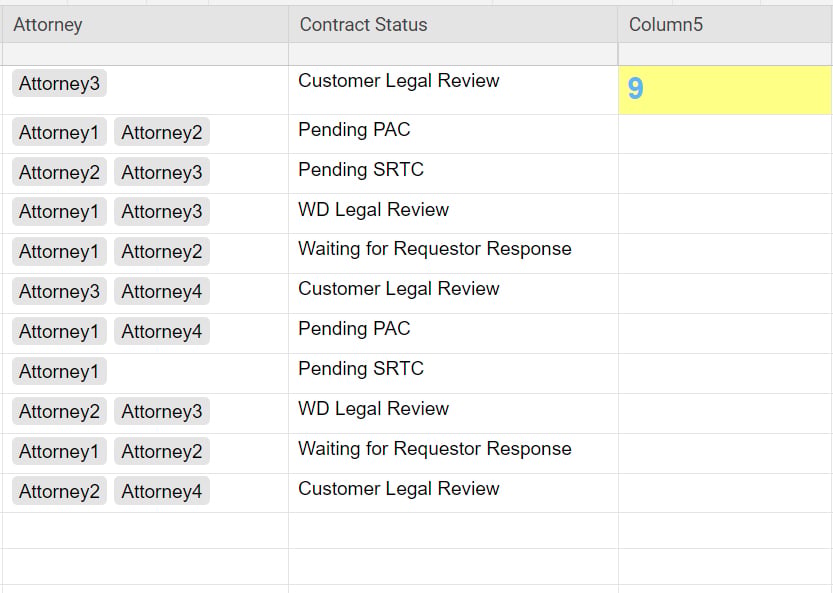Screen dimensions: 833x593
Task: Click the Attorney4 tag paired with Attorney1
Action: 162,331
